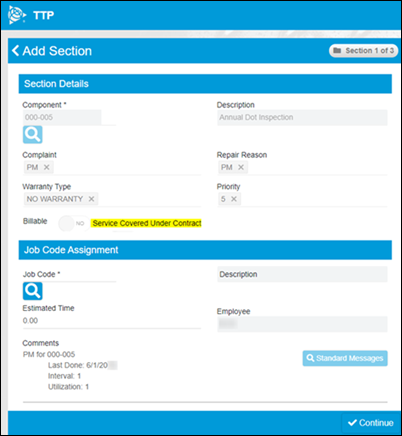This screenshot has width=402, height=436.
Task: Click the Continue button
Action: point(371,423)
